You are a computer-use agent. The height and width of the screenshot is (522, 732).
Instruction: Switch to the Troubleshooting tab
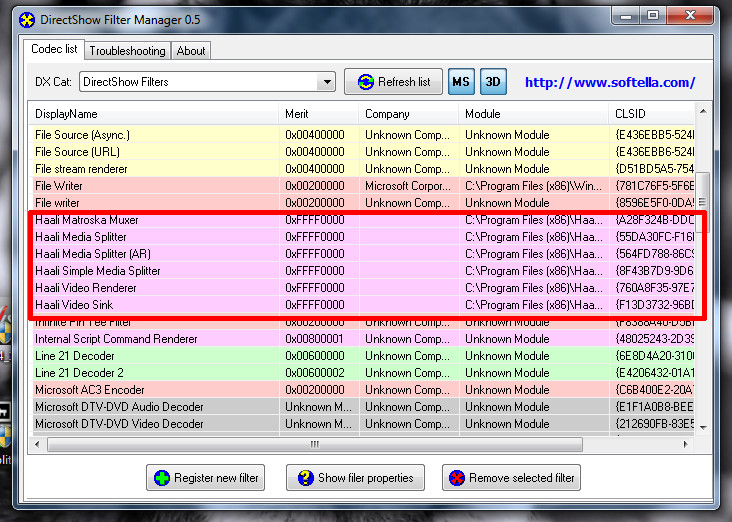[x=127, y=51]
